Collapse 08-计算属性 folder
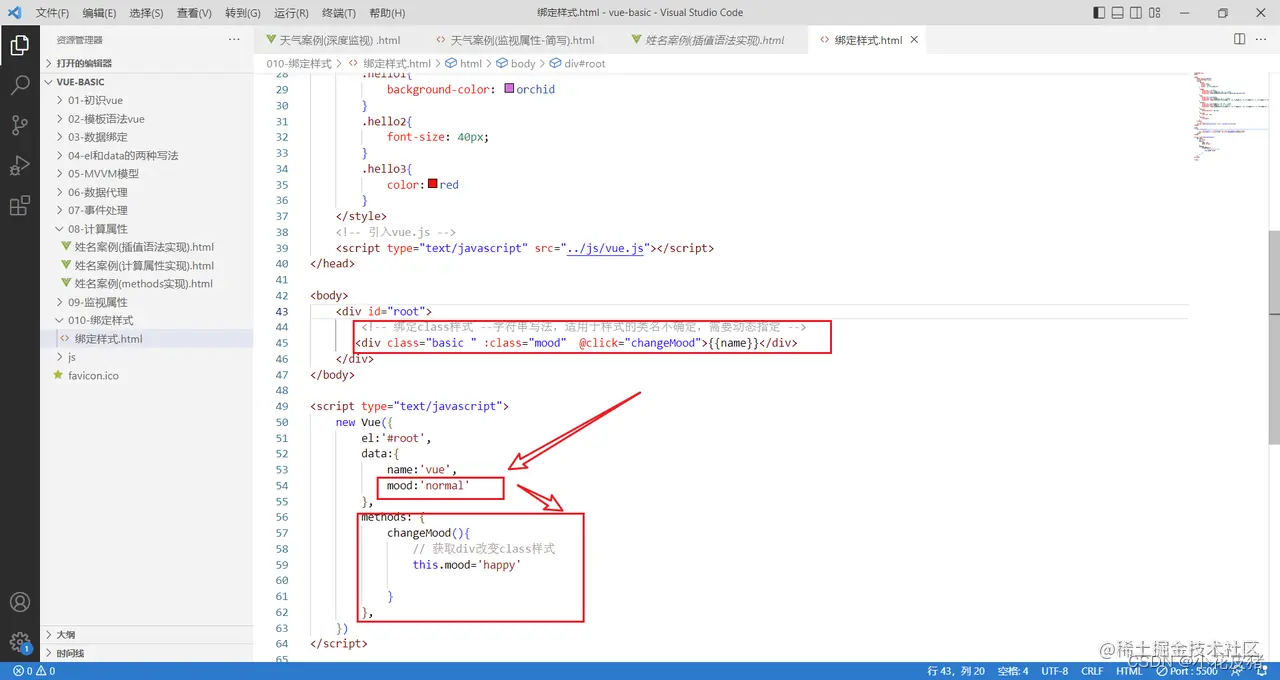Viewport: 1280px width, 680px height. pyautogui.click(x=146, y=229)
